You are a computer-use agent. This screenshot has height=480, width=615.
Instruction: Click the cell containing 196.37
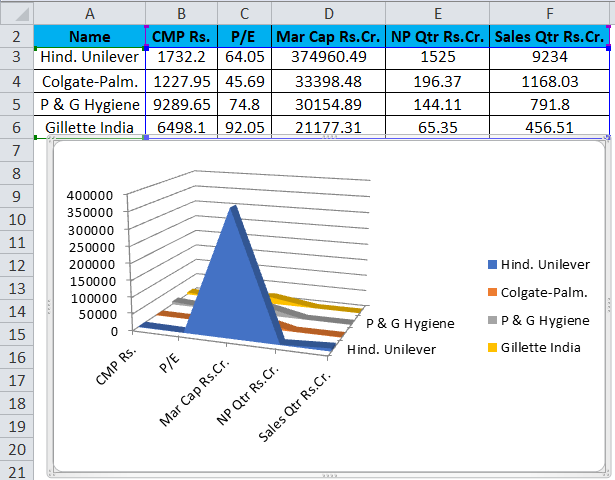437,81
